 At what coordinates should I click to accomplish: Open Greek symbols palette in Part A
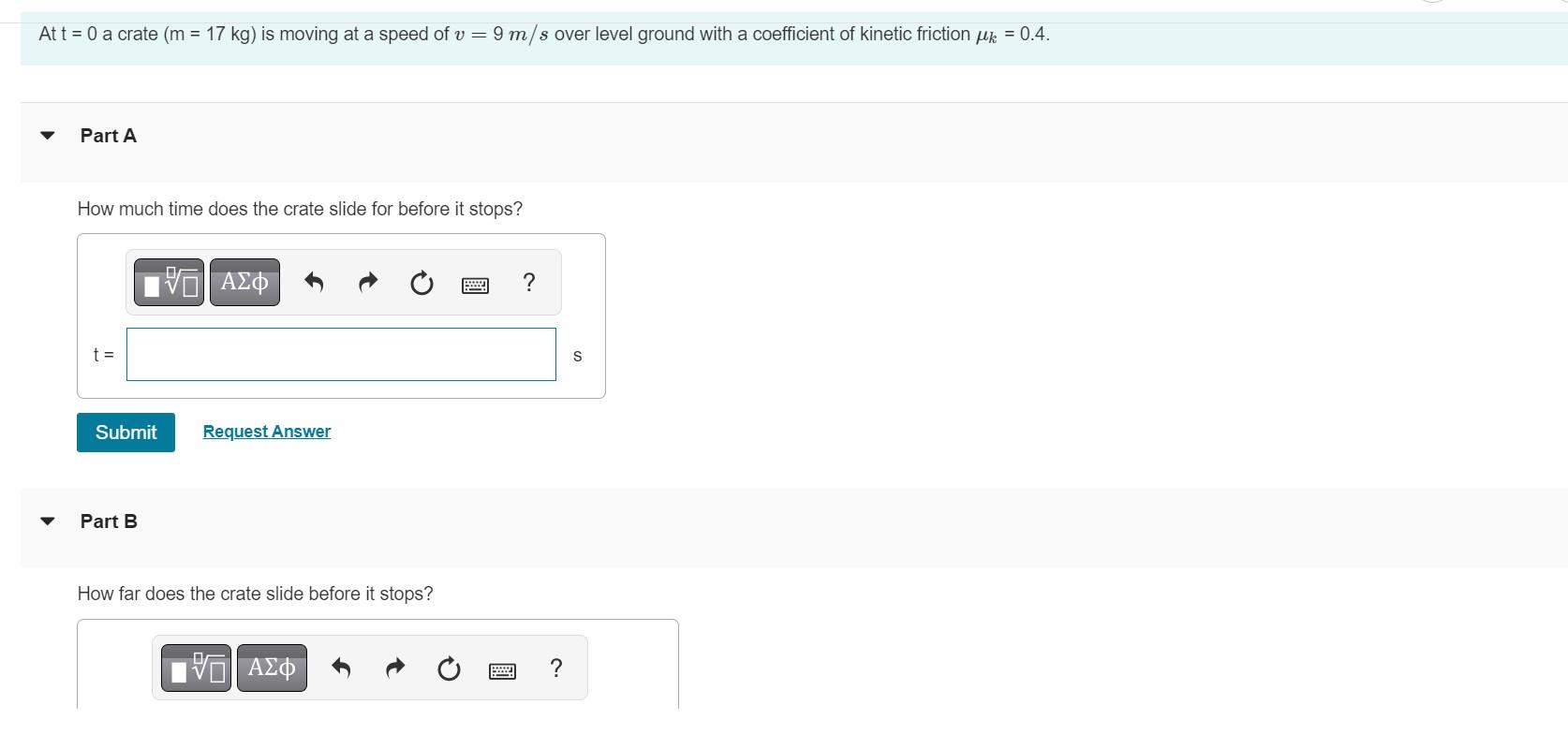pos(244,282)
